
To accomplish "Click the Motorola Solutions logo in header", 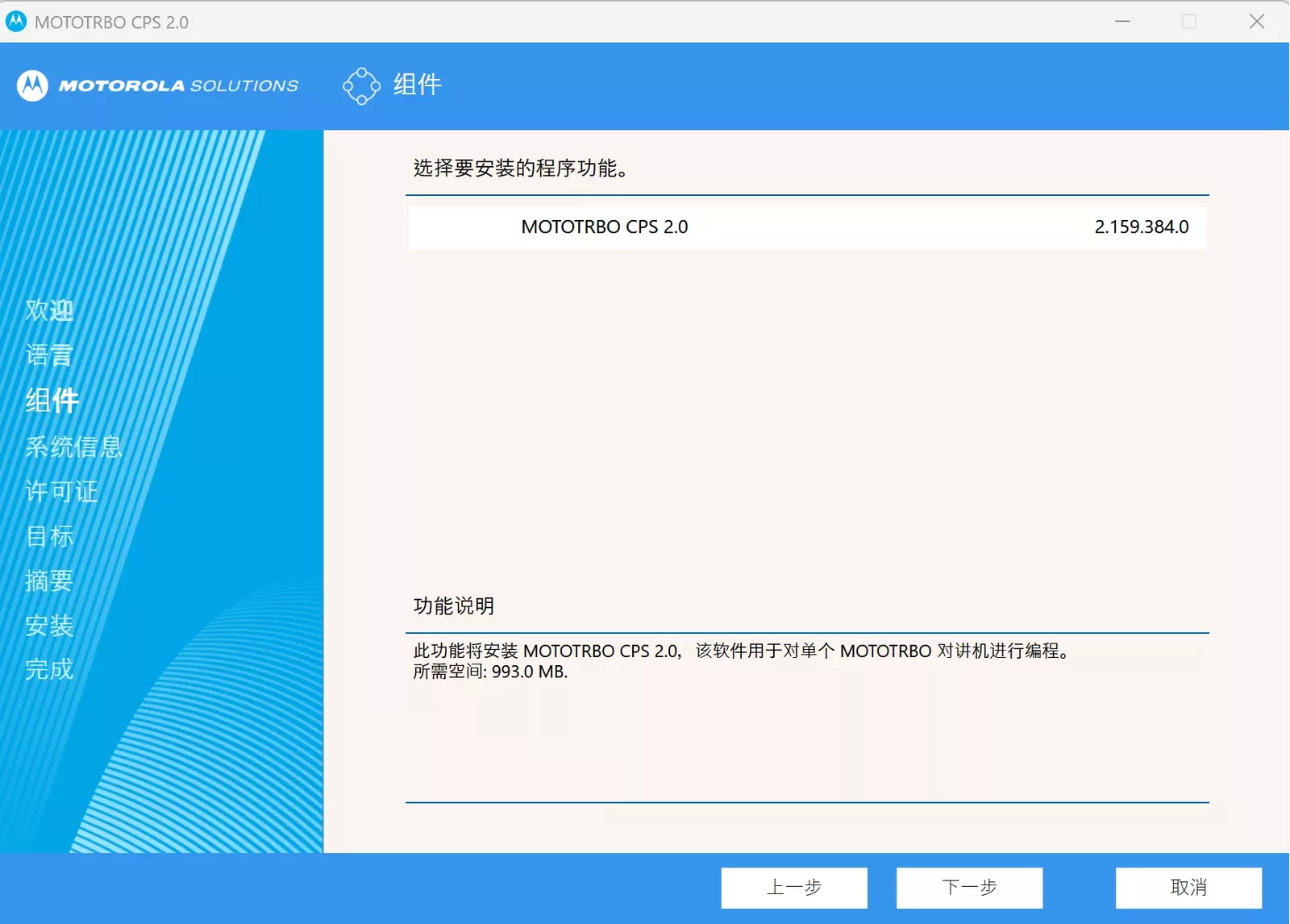I will coord(158,85).
